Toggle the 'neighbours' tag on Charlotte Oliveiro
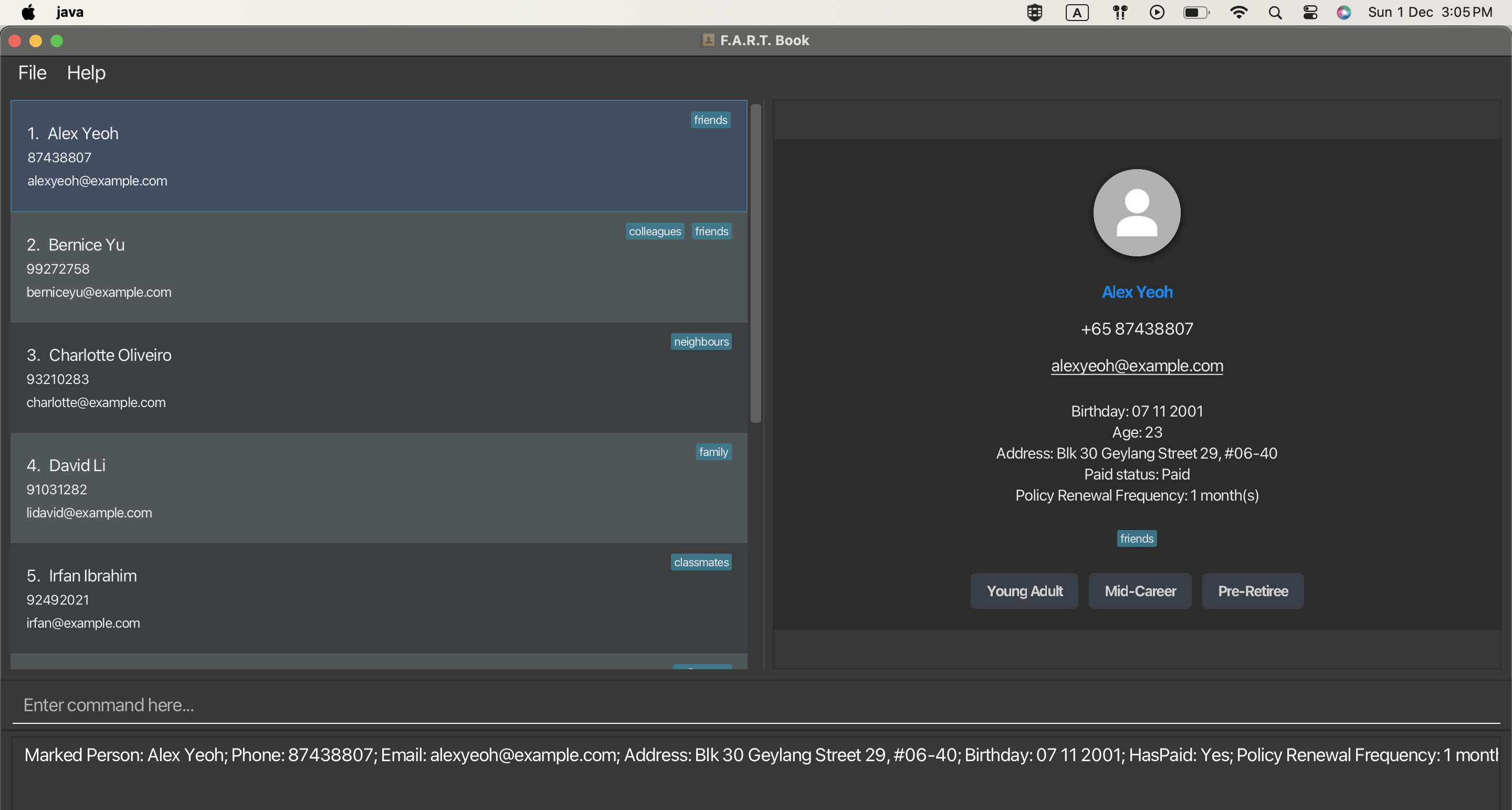Screen dimensions: 1512x810 coord(701,342)
